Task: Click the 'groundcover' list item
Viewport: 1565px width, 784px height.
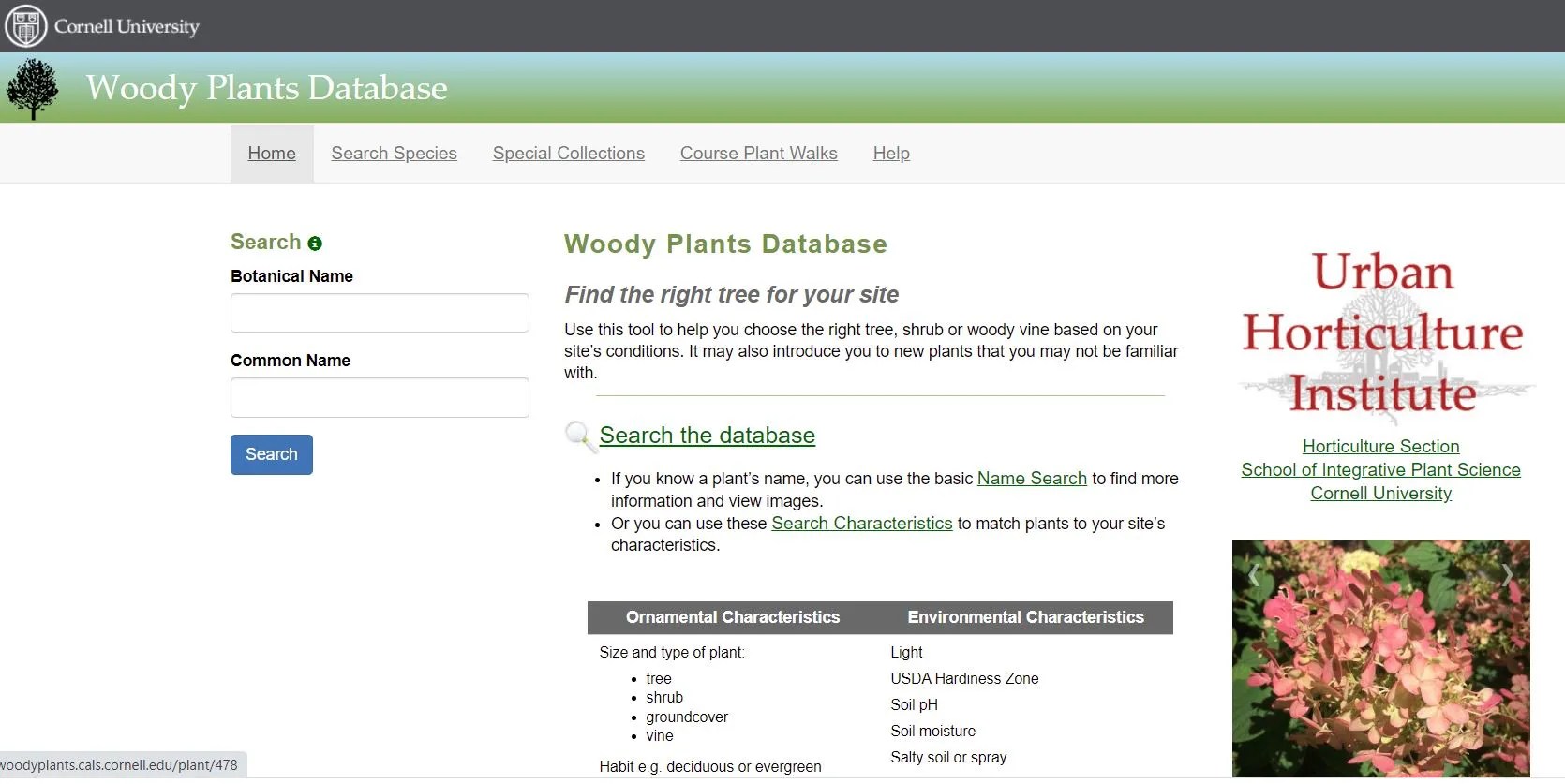Action: point(687,717)
